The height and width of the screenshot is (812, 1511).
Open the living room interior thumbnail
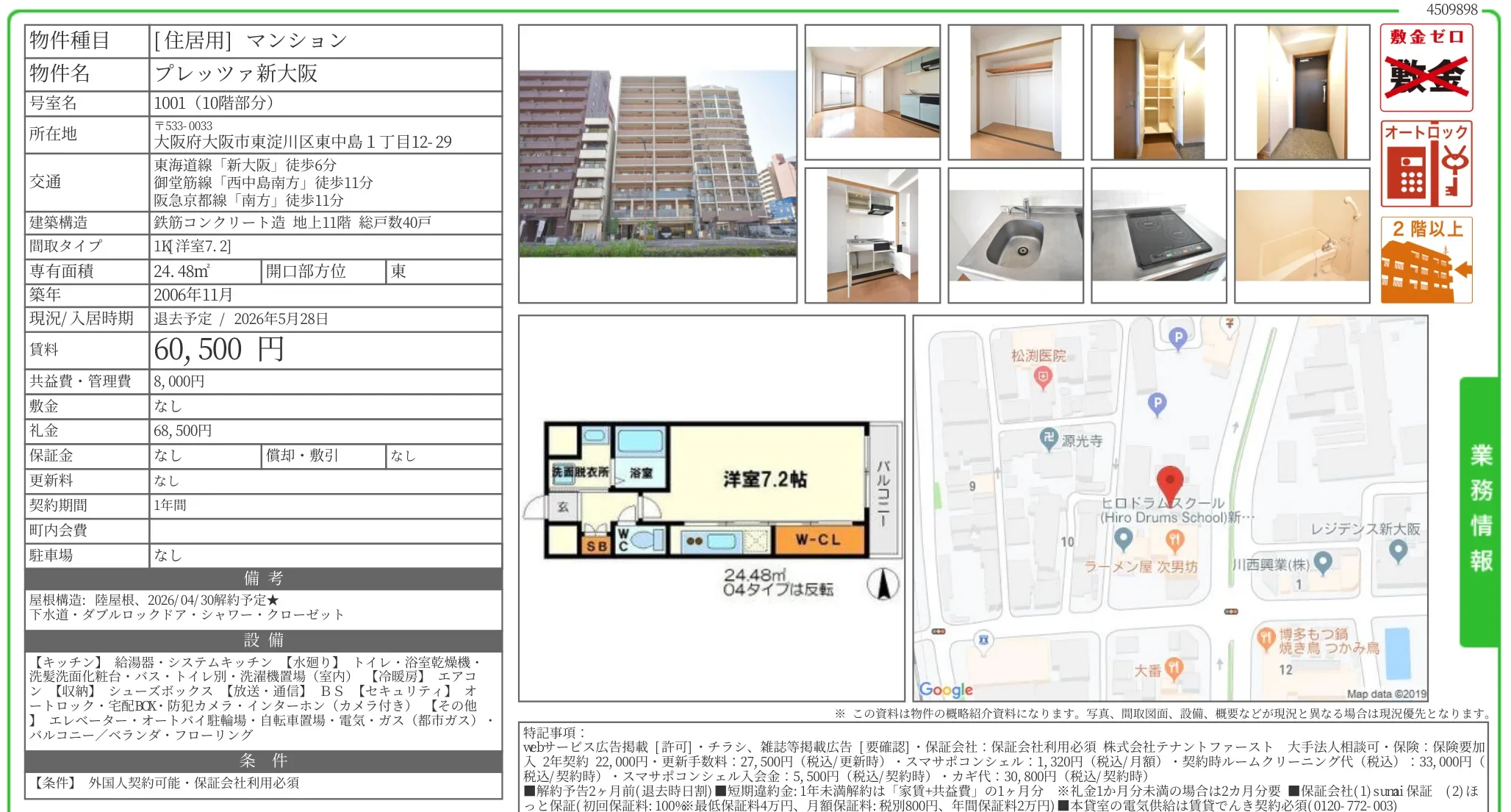tap(872, 92)
